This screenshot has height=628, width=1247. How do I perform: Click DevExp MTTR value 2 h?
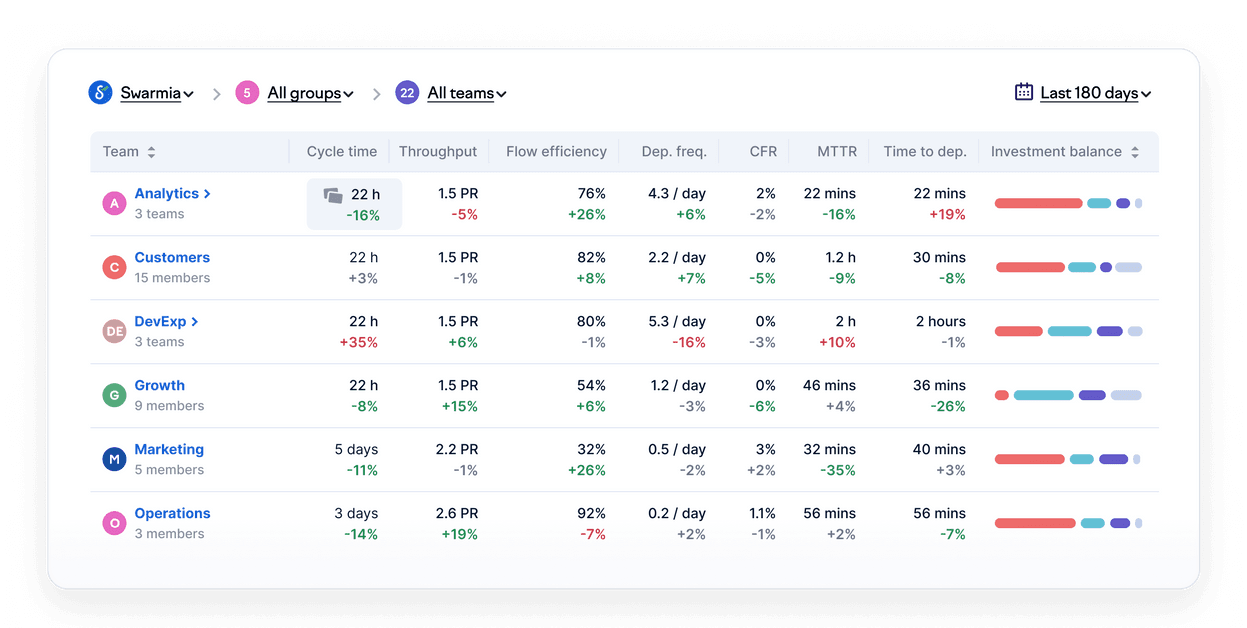click(846, 322)
